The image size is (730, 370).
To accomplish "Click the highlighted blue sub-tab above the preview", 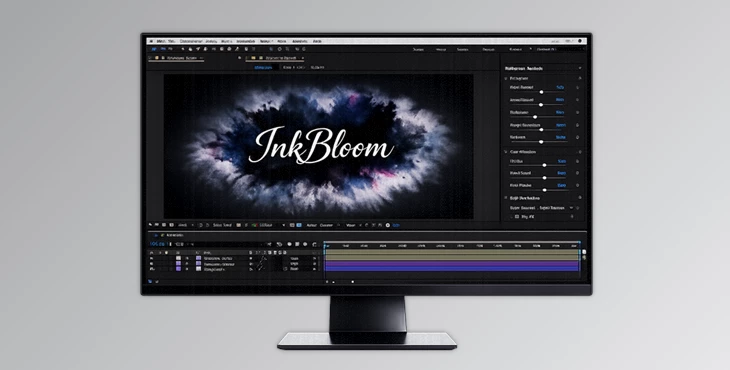I will point(263,67).
